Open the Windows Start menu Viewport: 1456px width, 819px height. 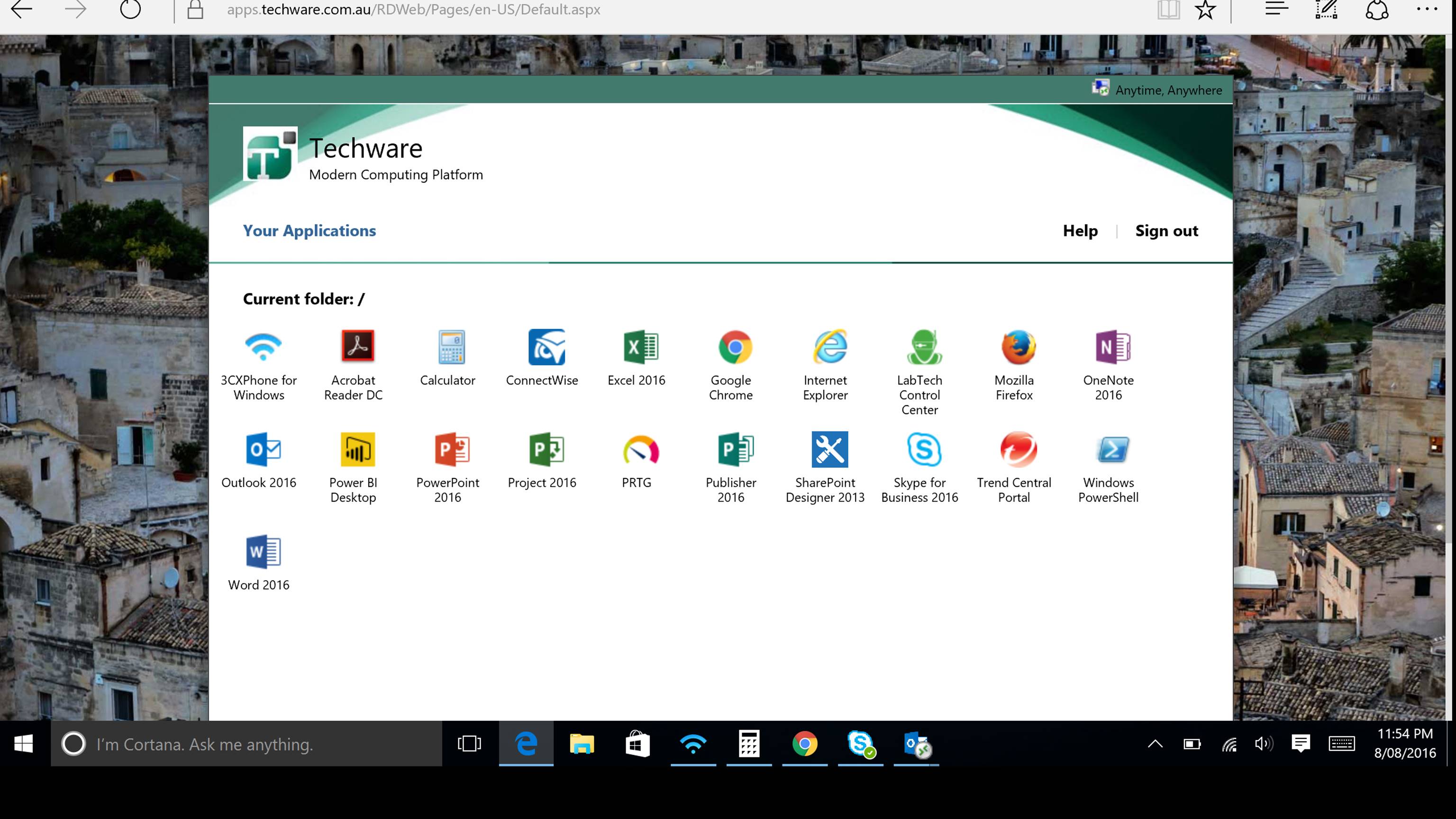tap(23, 744)
